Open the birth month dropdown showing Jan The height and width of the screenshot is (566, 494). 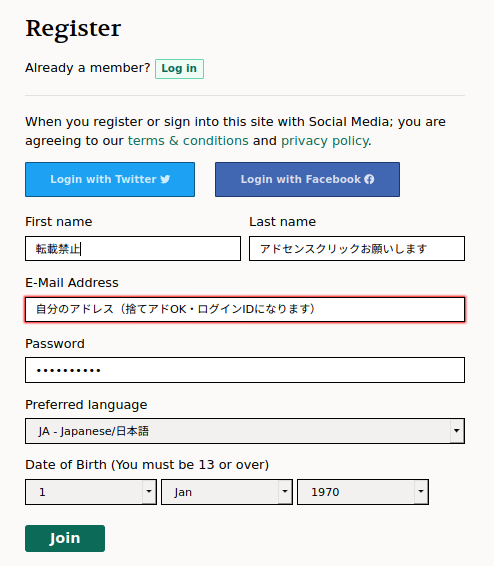[227, 492]
